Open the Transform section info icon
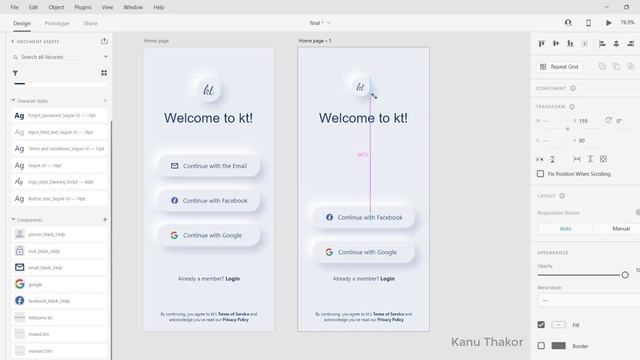Viewport: 640px width, 360px height. point(572,107)
